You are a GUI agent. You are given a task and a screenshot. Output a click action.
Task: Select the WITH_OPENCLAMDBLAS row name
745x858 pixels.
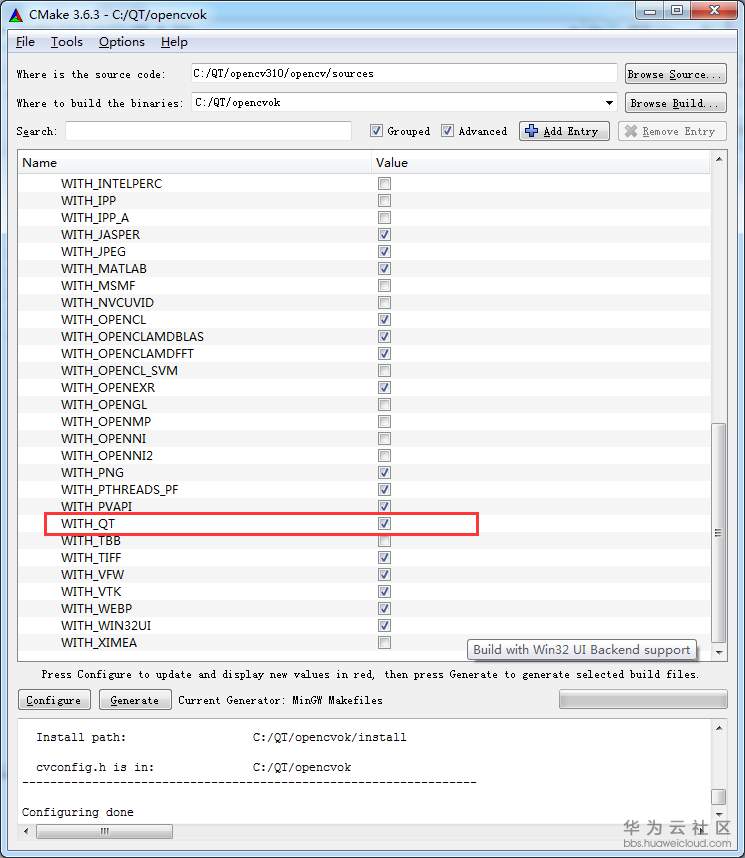point(132,337)
